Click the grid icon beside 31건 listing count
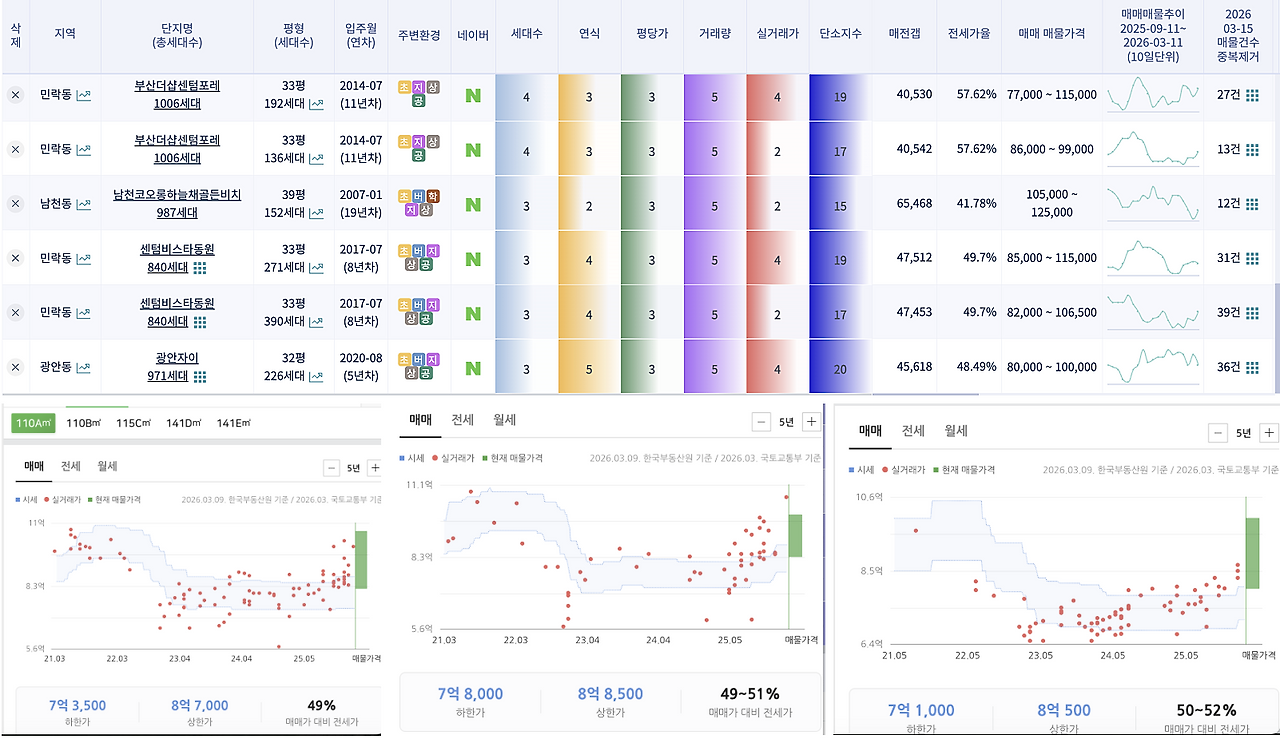The width and height of the screenshot is (1280, 743). coord(1252,257)
